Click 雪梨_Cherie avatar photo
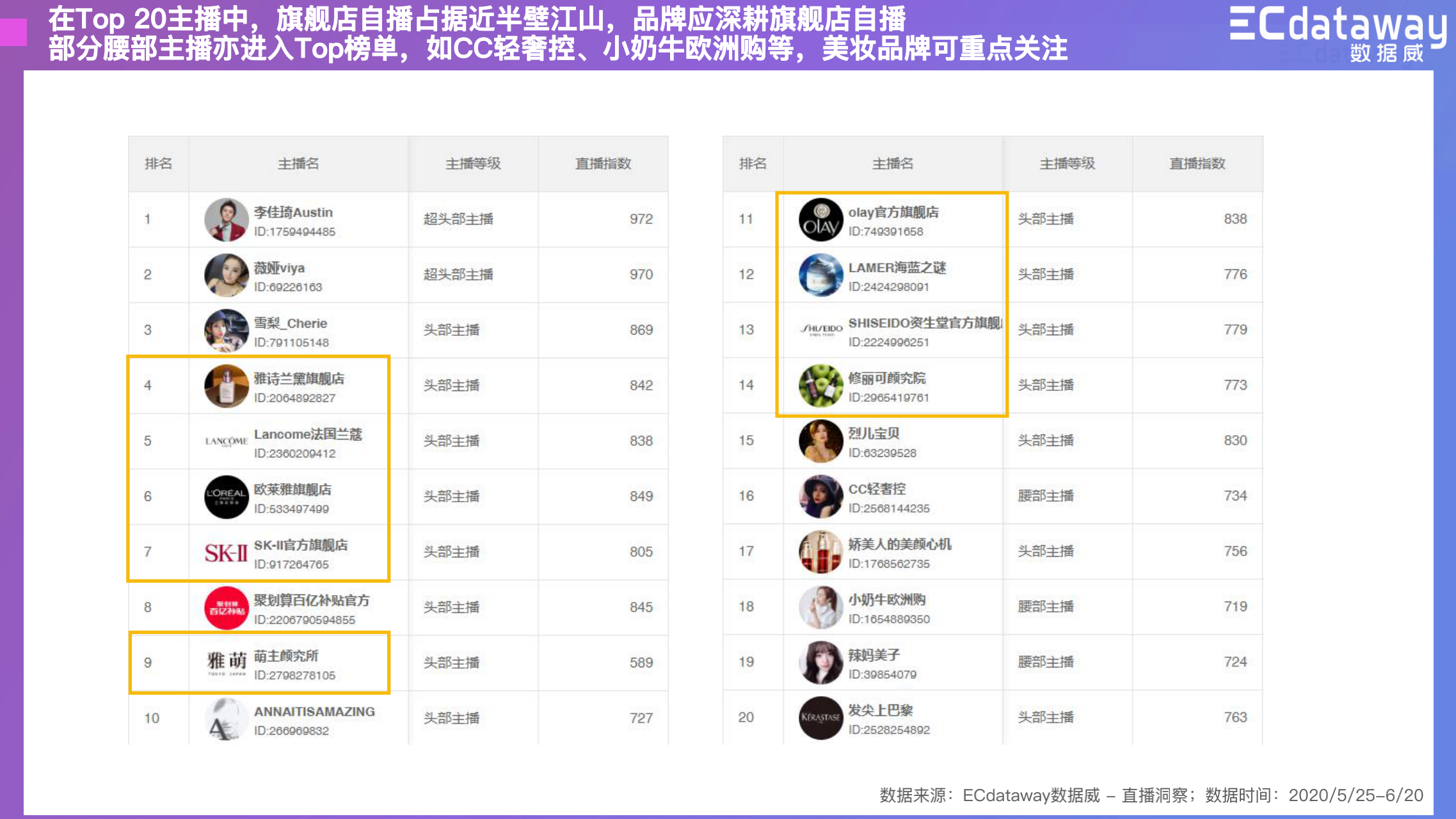Screen dimensions: 1456x819 226,331
